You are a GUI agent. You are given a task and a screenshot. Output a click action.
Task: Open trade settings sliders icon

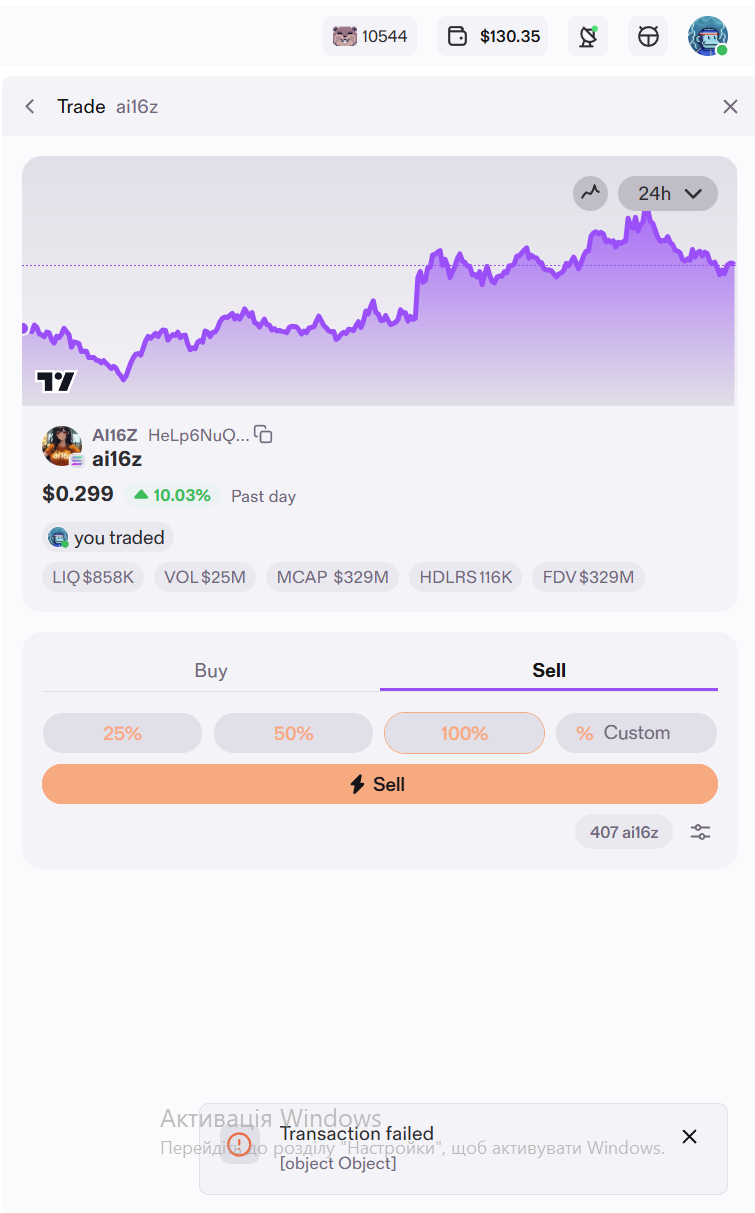click(701, 832)
